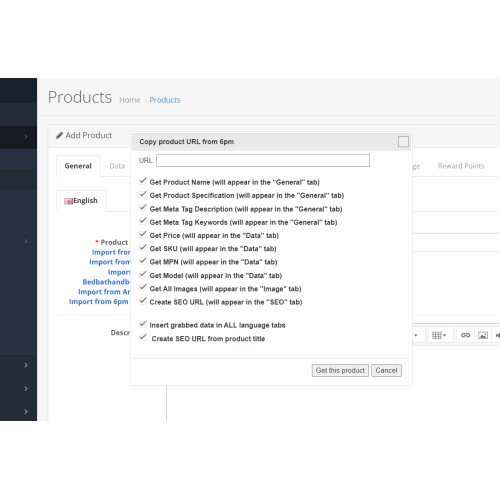Focus the URL input field
Viewport: 500px width, 500px height.
(x=263, y=160)
